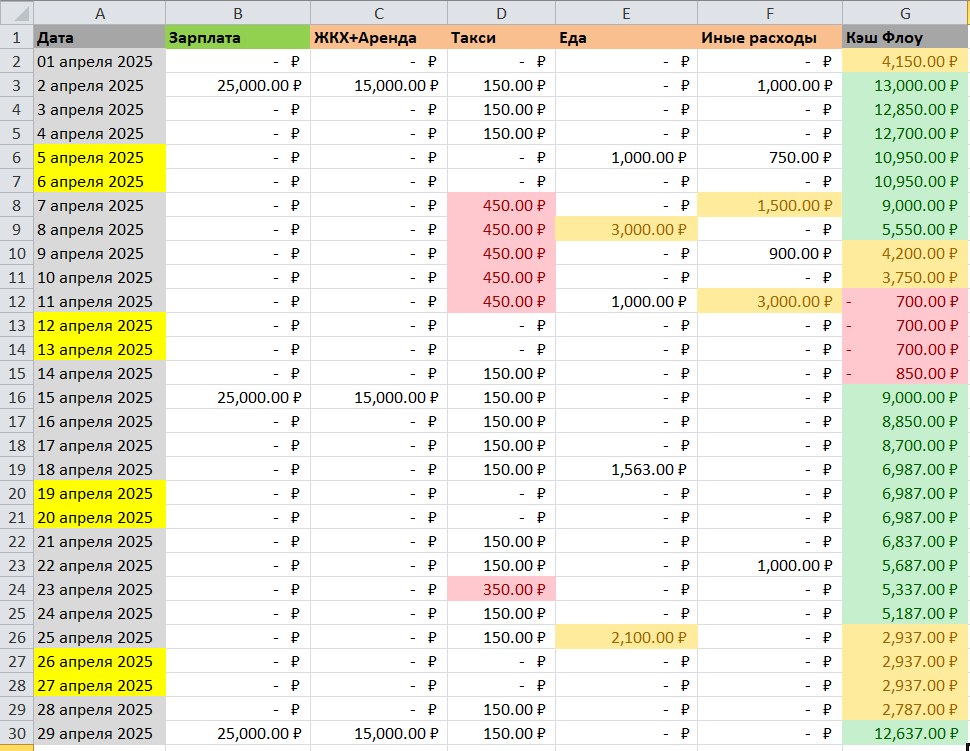Select taxi 450.00 for 11 апреля
The height and width of the screenshot is (751, 970).
(501, 301)
